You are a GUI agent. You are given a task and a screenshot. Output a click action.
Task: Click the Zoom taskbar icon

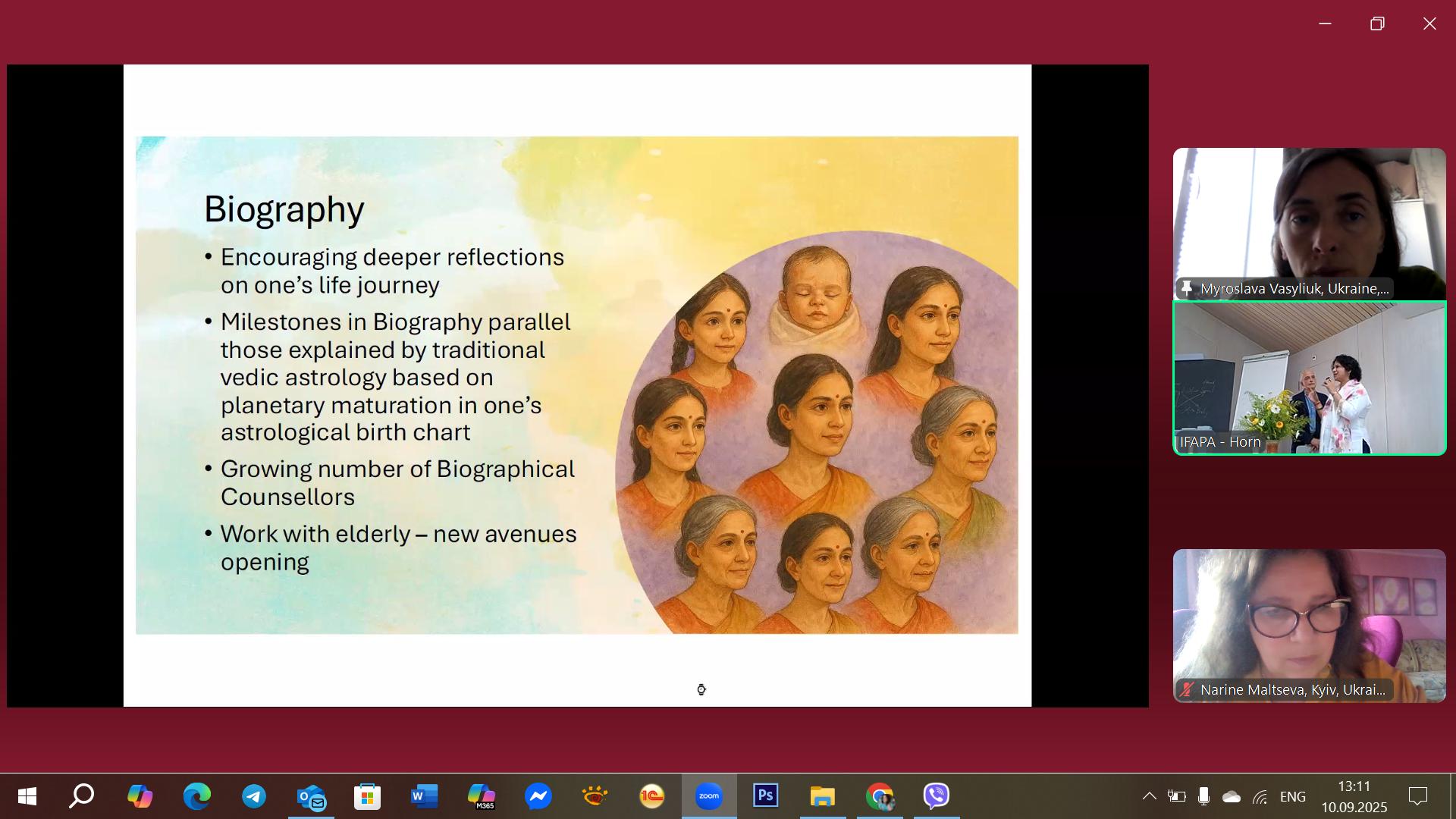(709, 796)
